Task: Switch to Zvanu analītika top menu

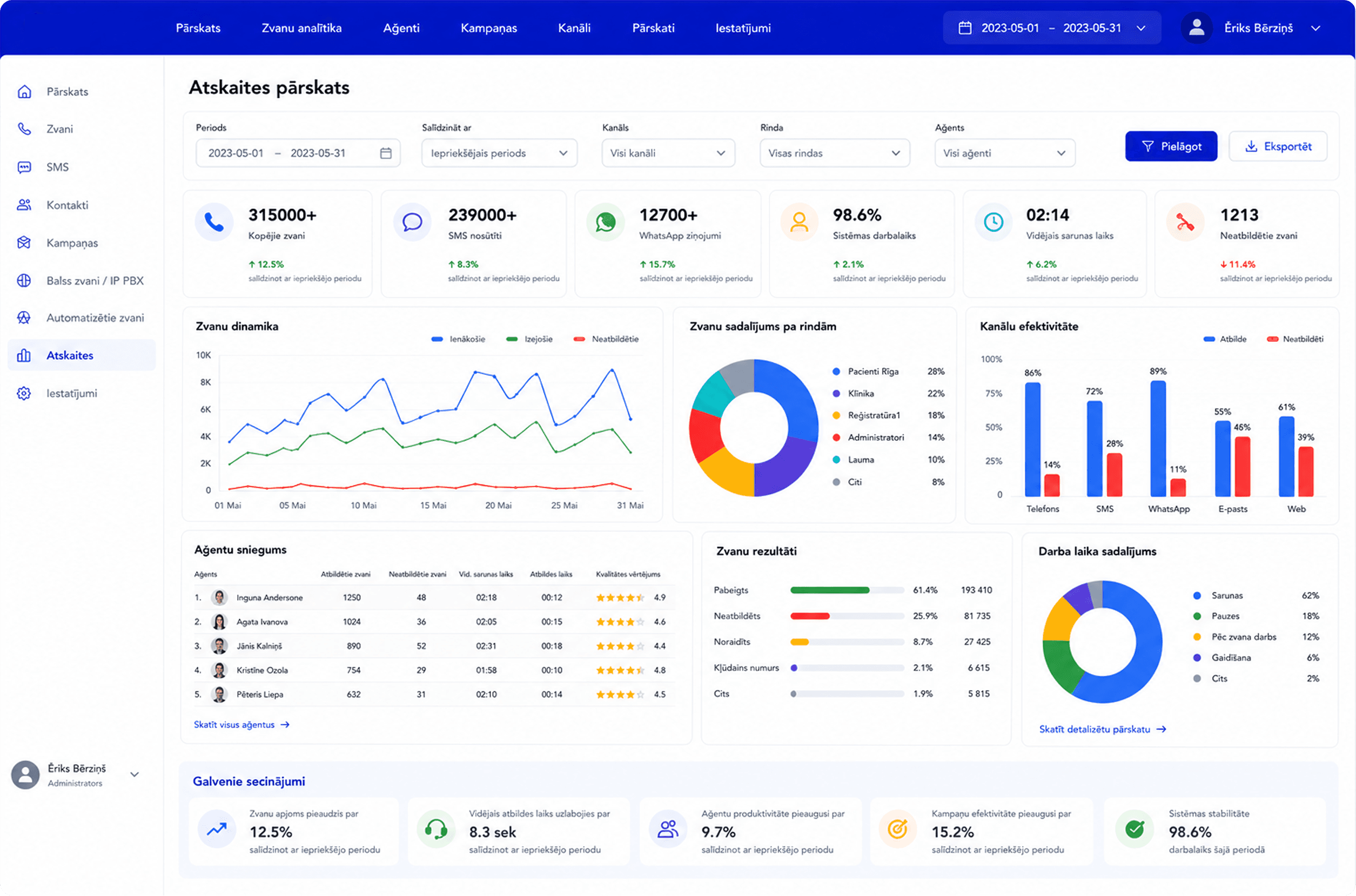Action: pos(301,28)
